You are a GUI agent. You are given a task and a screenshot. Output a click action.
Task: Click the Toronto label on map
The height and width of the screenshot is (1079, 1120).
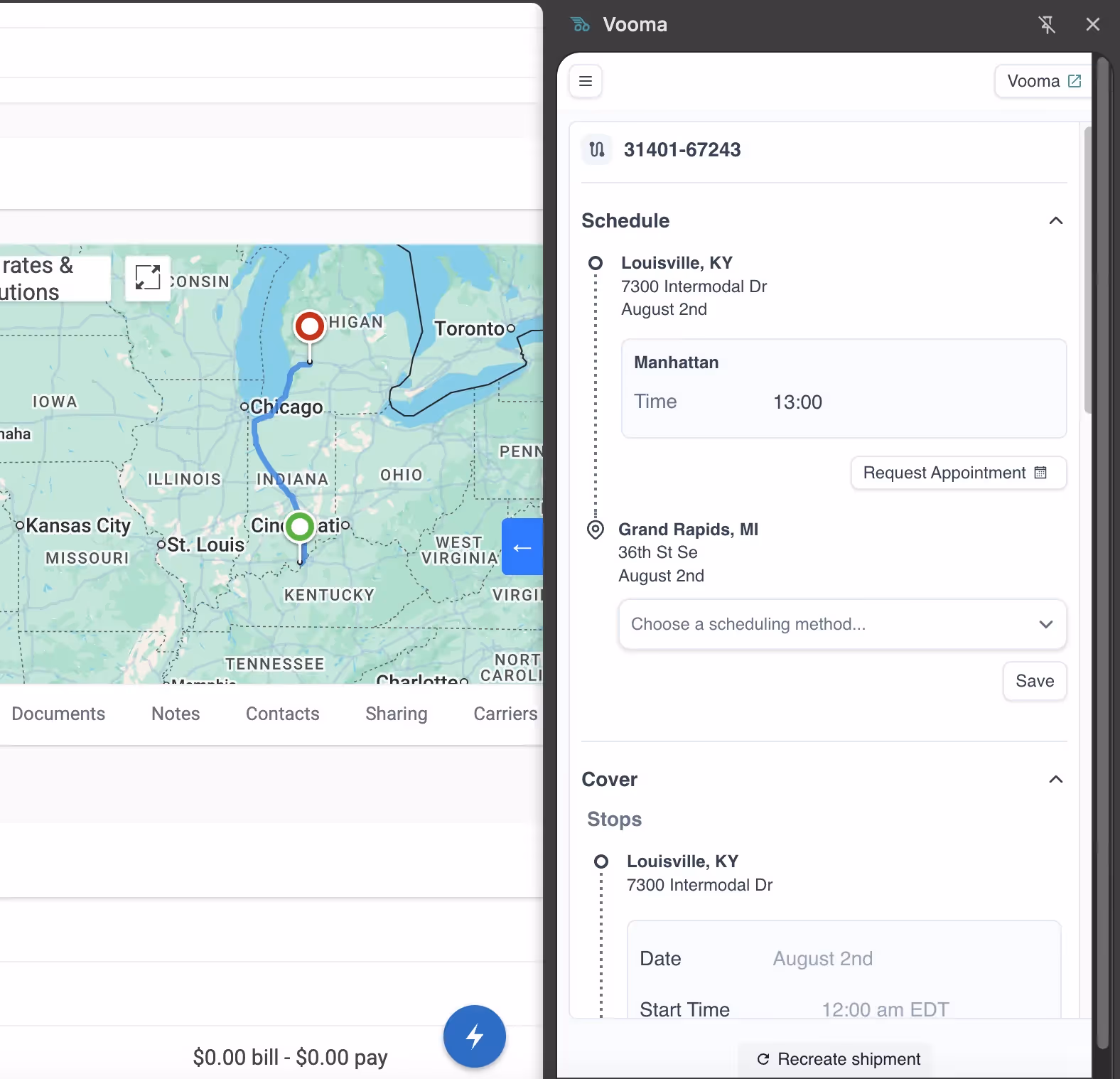[470, 328]
